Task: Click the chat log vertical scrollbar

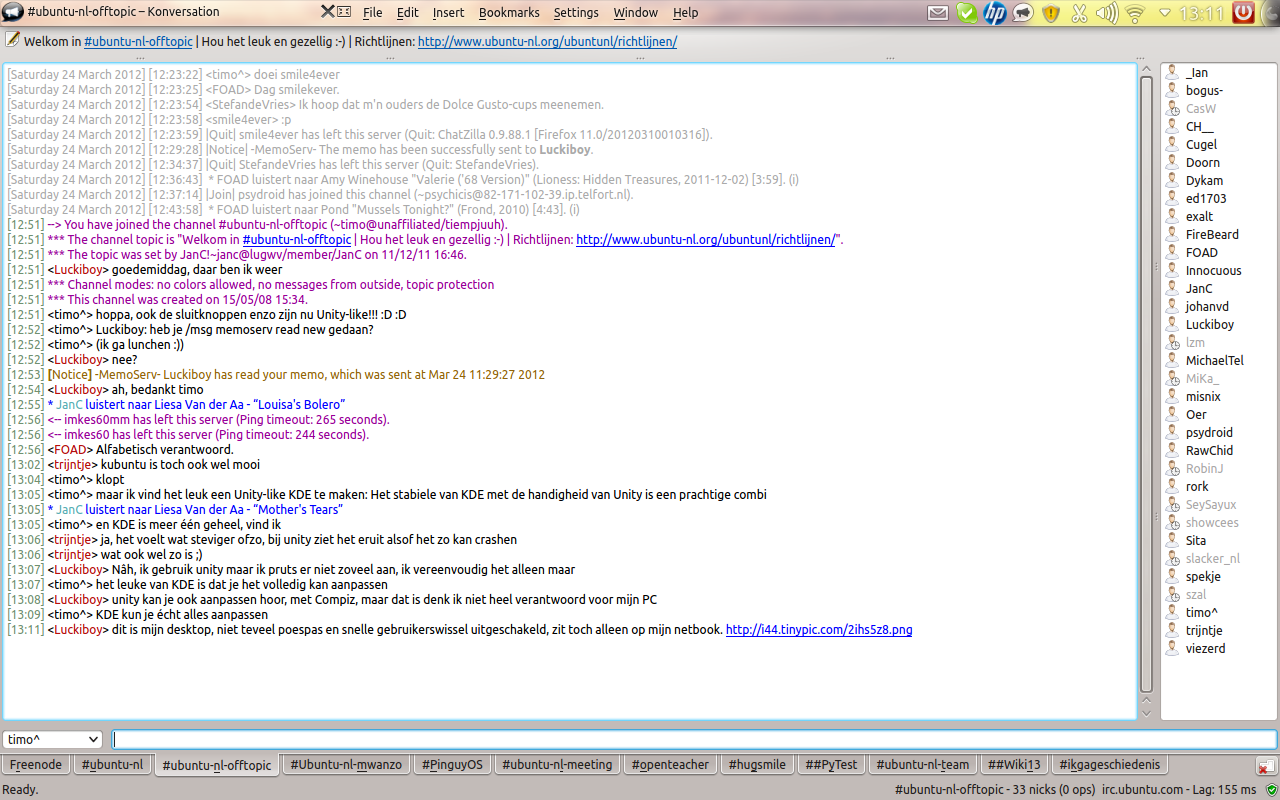Action: 1146,385
